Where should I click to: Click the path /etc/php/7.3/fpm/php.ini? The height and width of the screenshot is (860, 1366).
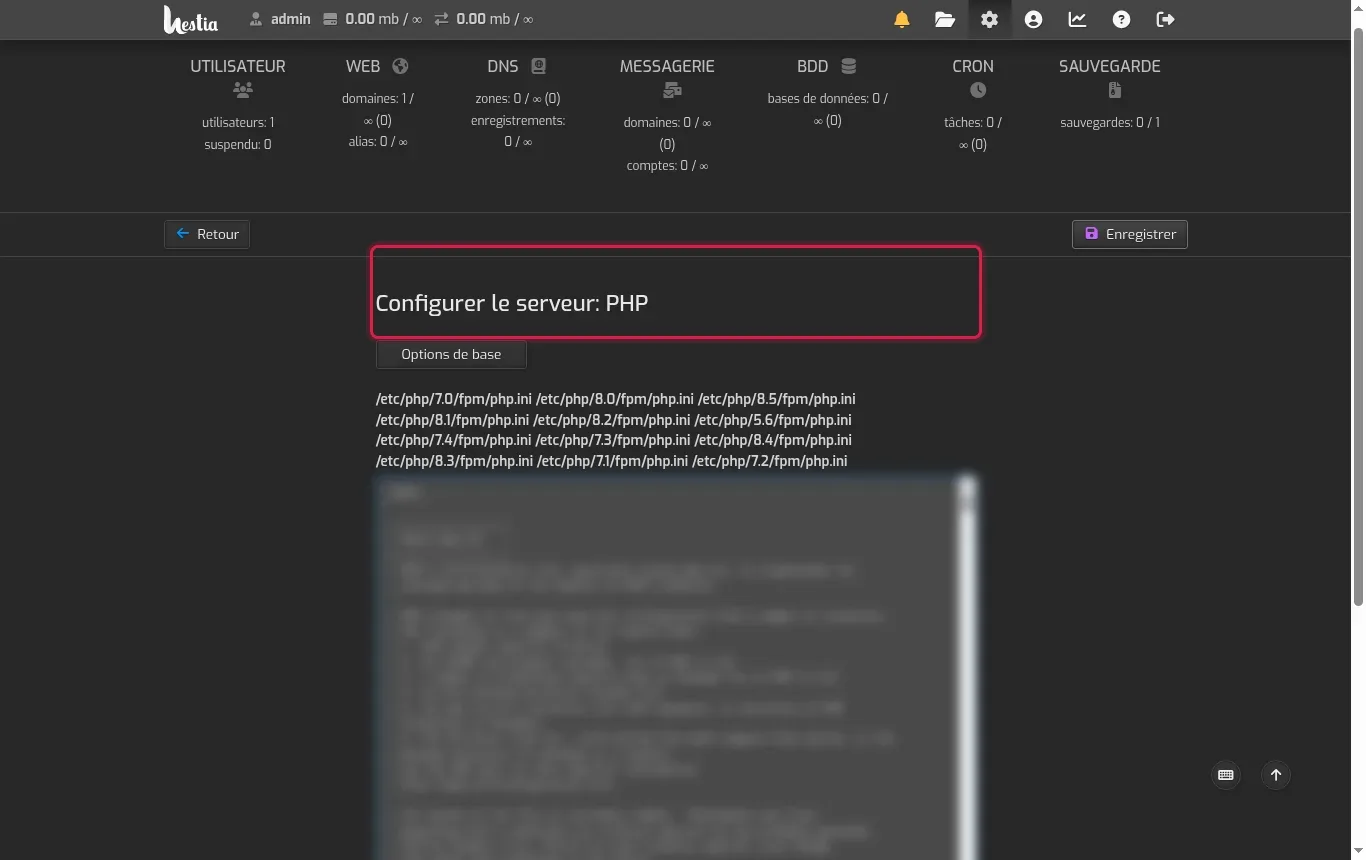(613, 440)
